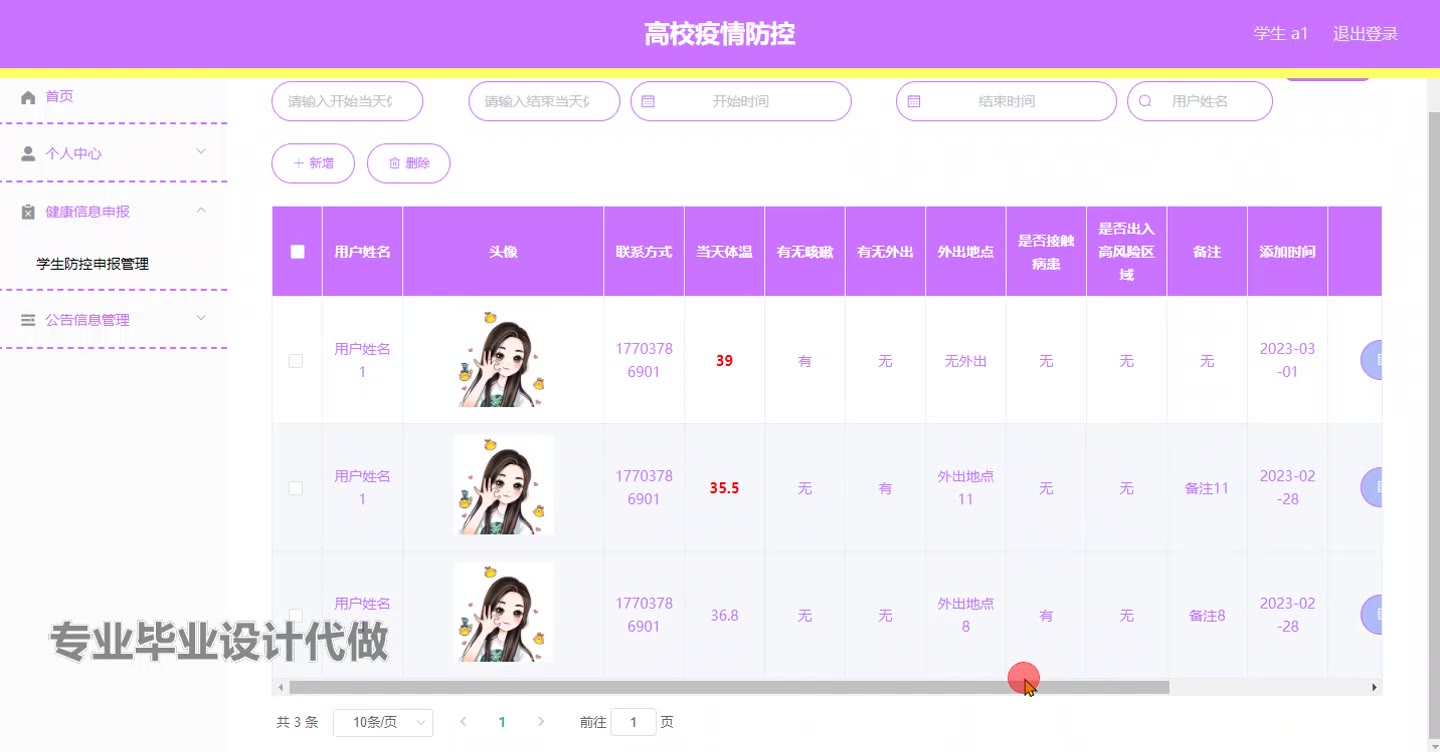Click the horizontal table scrollbar thumb
1440x752 pixels.
click(x=729, y=688)
